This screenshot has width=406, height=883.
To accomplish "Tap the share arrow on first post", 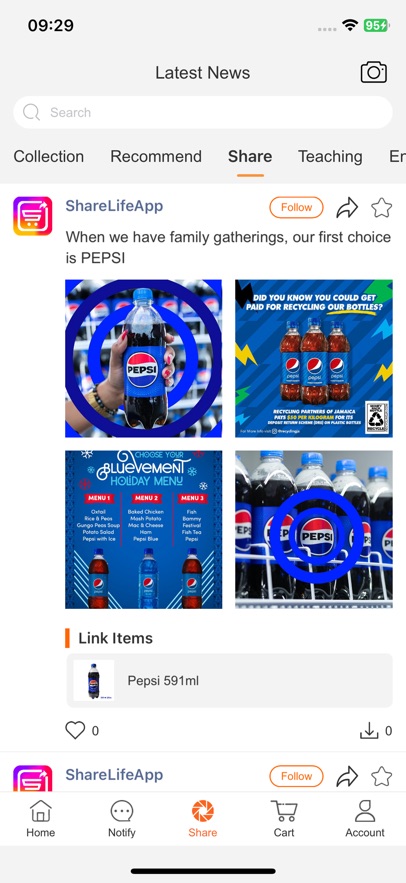I will point(347,207).
